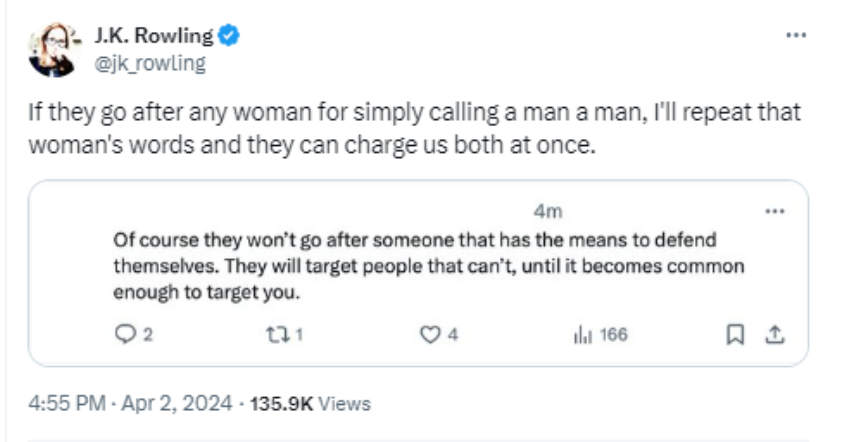Repost the quoted post
This screenshot has height=442, width=849.
click(280, 335)
